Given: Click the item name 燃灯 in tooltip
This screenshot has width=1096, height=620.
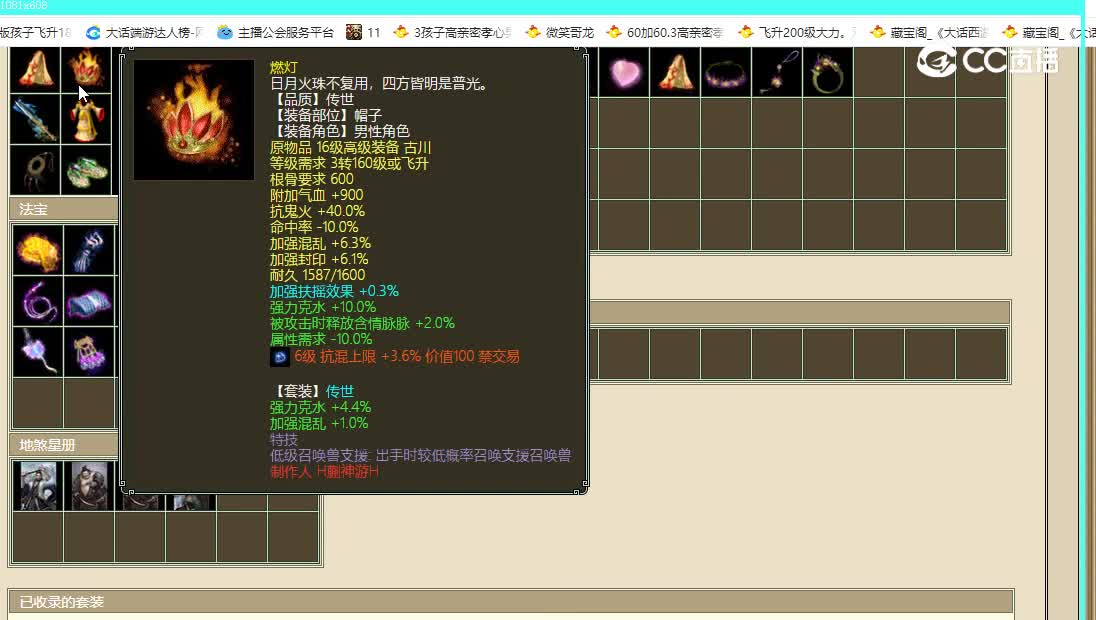Looking at the screenshot, I should click(x=284, y=67).
